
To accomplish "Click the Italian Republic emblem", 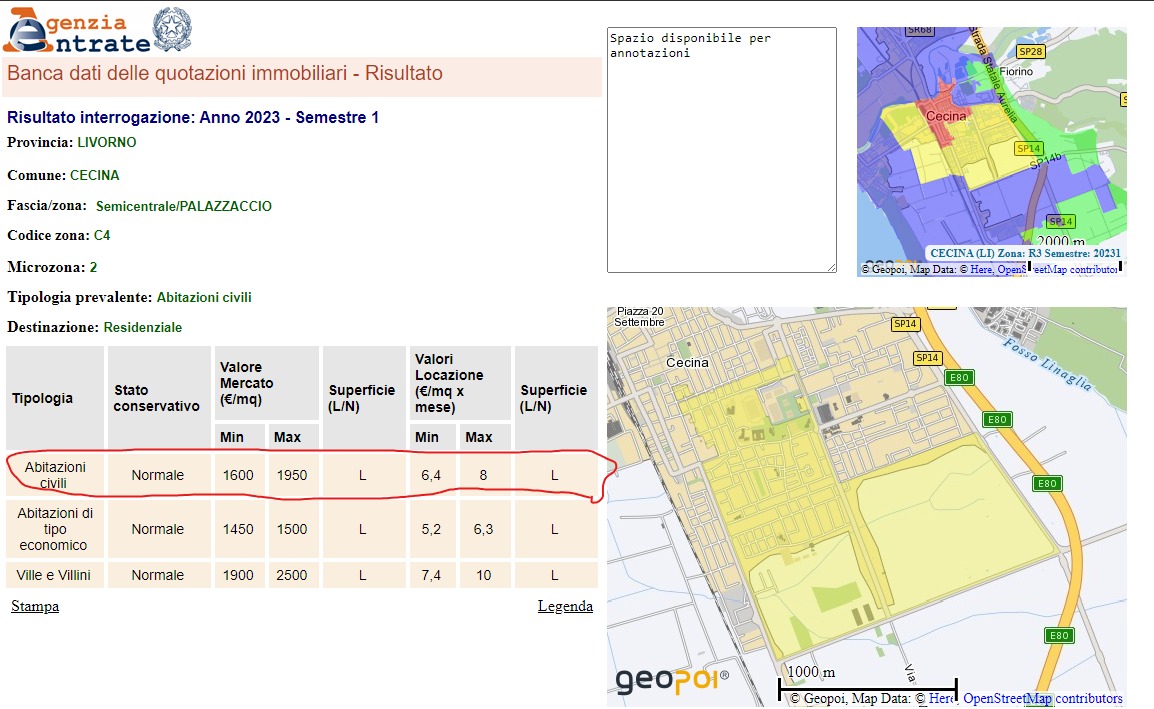I will tap(172, 29).
